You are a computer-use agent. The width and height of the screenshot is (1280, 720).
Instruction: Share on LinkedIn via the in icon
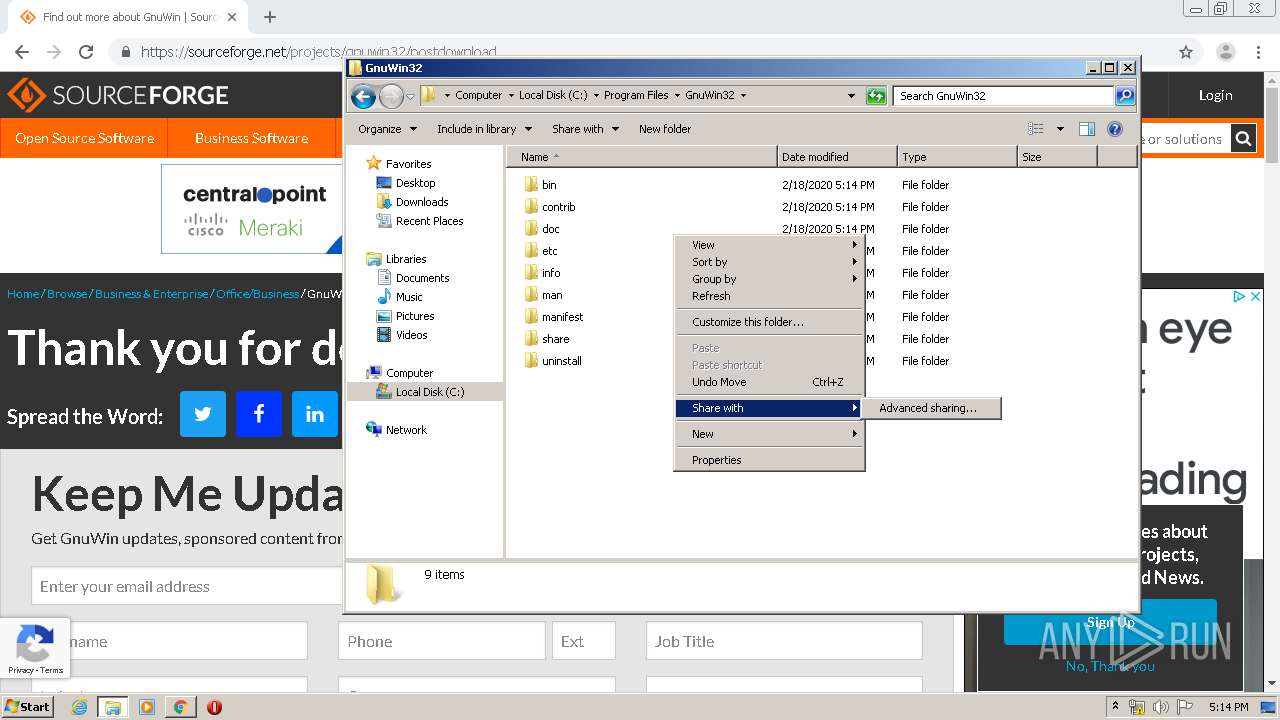pos(315,414)
